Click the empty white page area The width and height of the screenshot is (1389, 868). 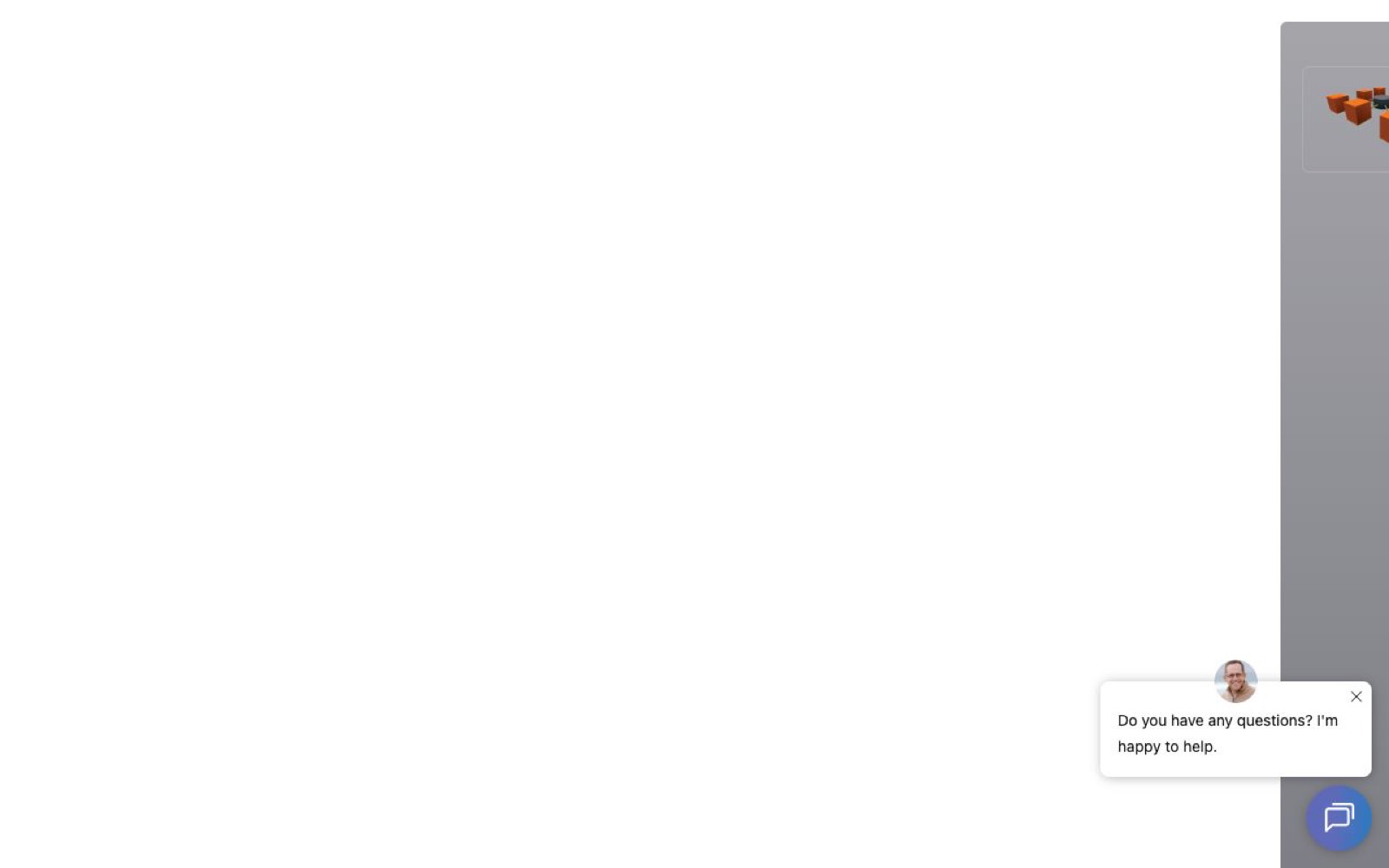coord(608,391)
